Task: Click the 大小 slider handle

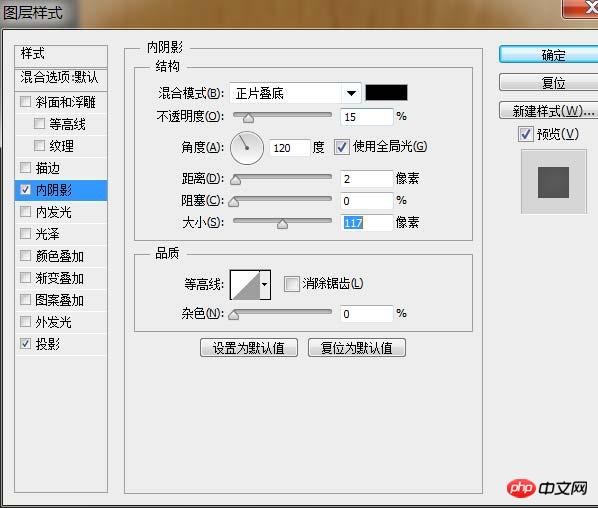Action: [x=282, y=224]
